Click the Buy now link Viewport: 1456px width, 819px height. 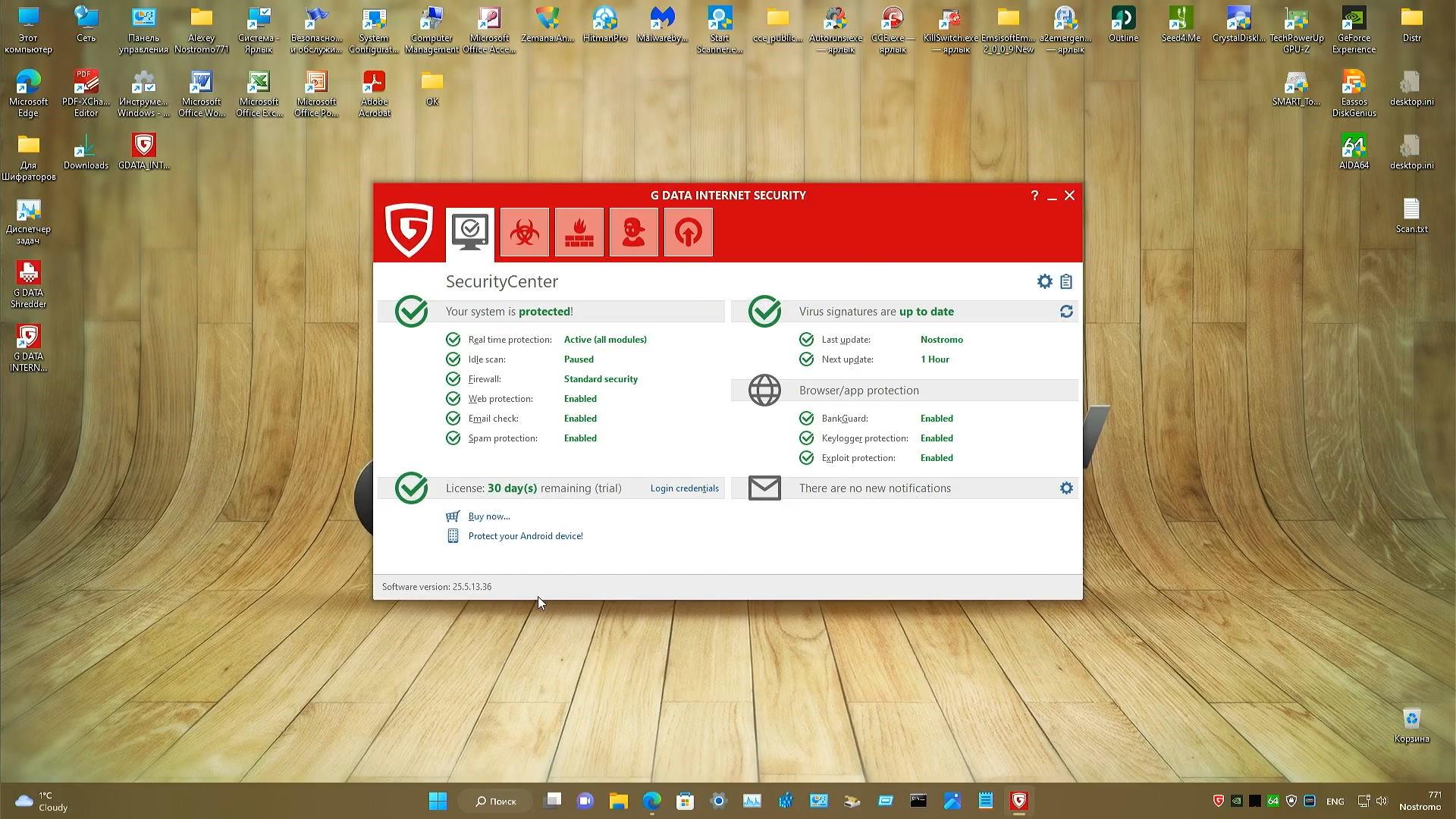coord(488,516)
